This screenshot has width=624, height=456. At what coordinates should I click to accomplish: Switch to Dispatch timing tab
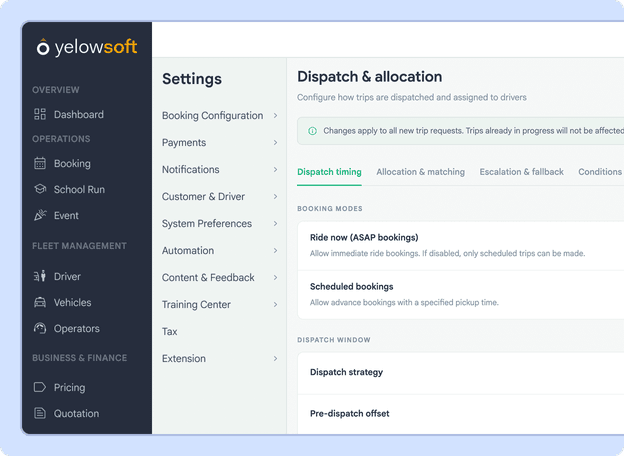pos(329,172)
